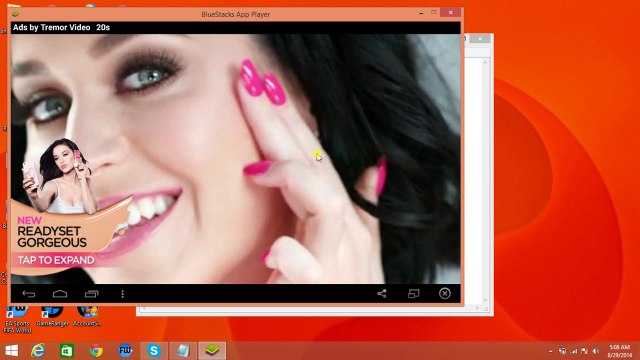Open the FW taskbar application icon
Screen dimensions: 640x360
pos(125,351)
